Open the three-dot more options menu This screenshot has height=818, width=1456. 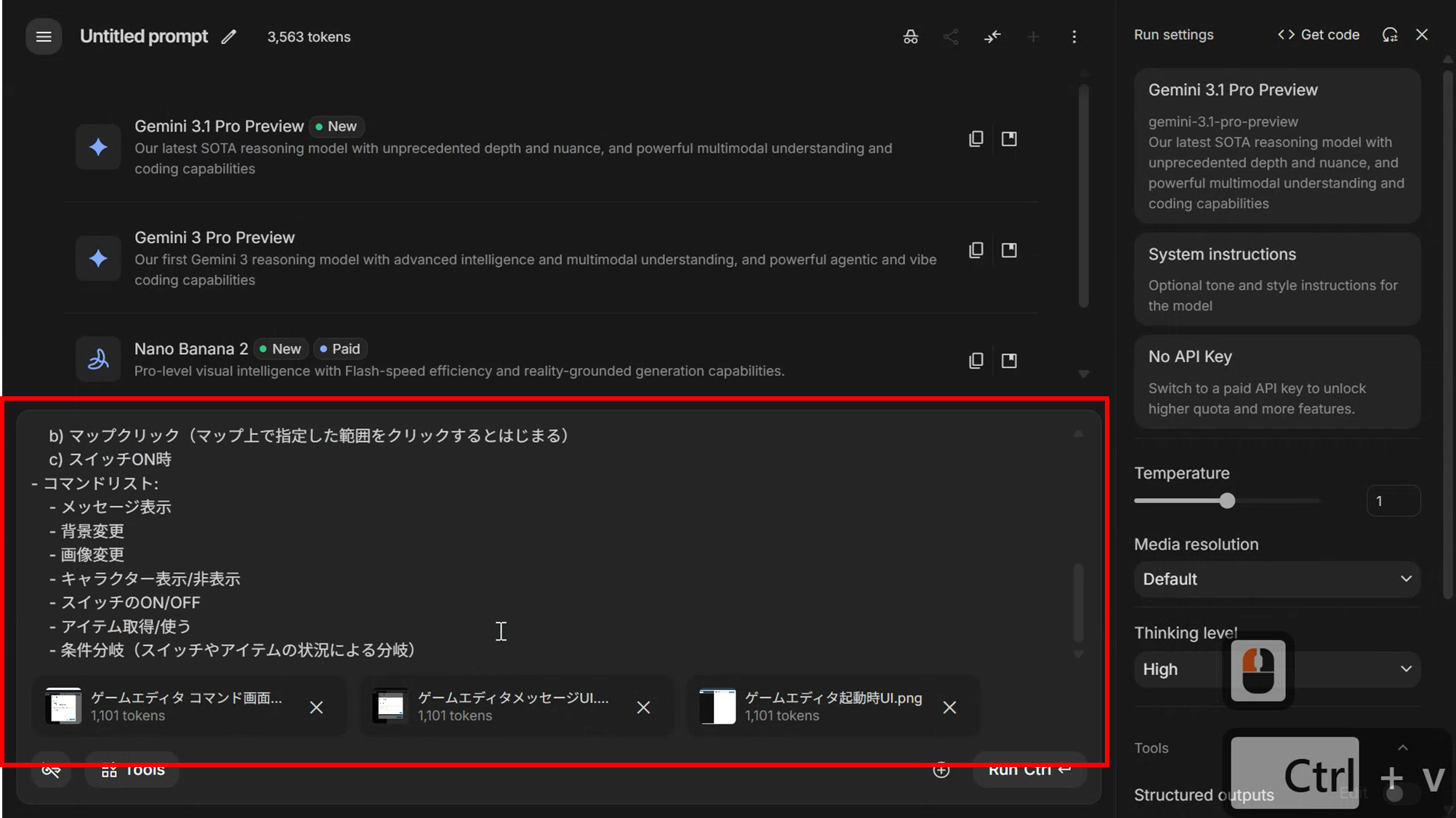pos(1074,36)
